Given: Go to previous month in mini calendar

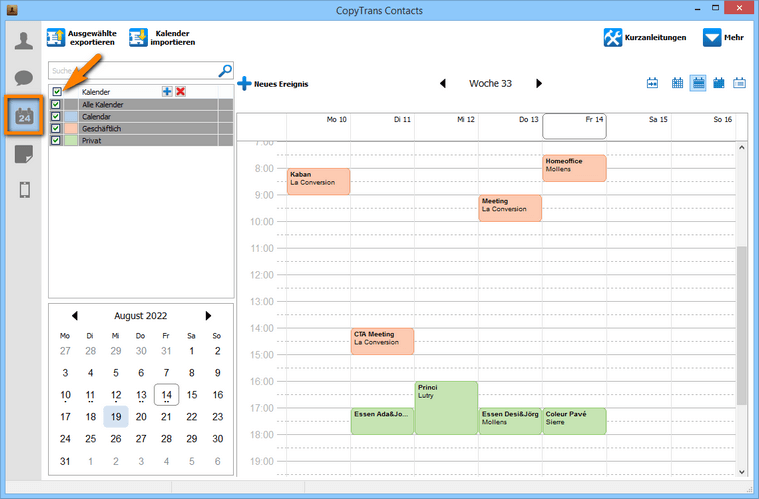Looking at the screenshot, I should 75,316.
